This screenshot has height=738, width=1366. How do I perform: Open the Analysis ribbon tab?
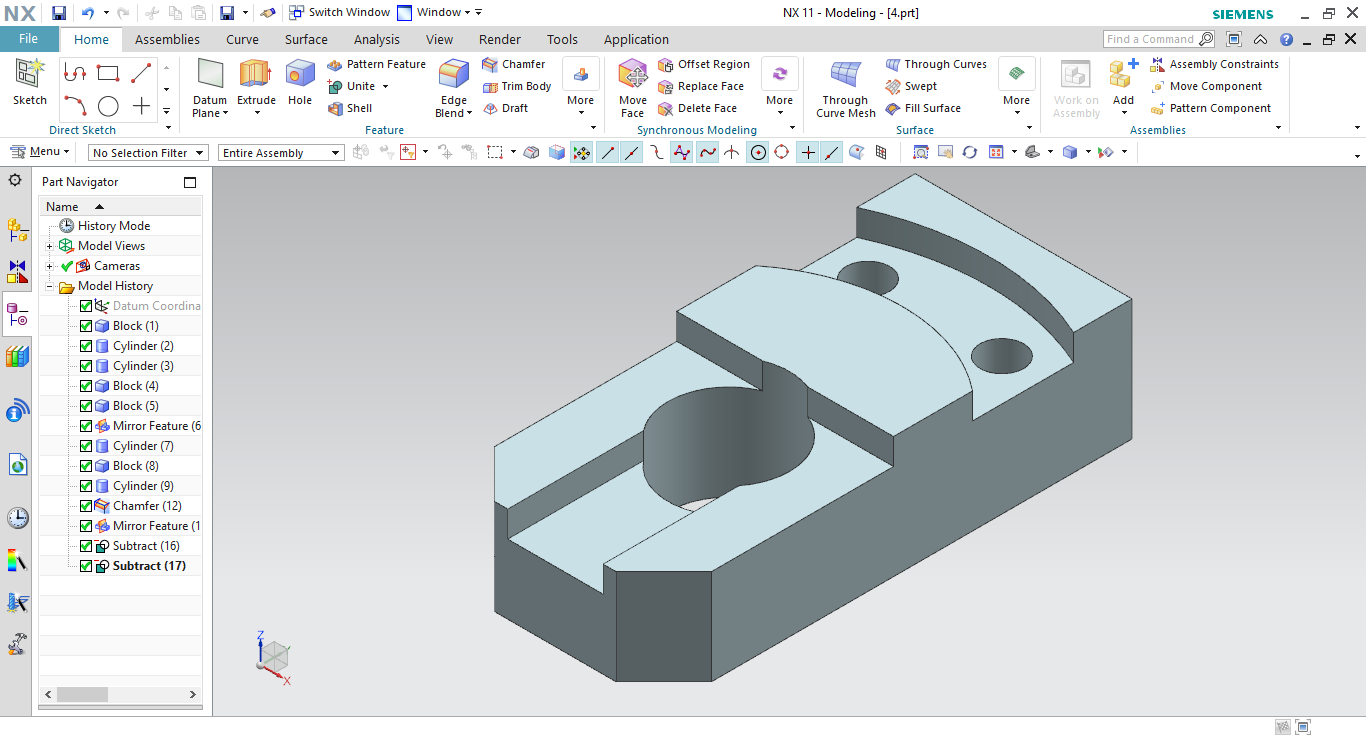click(377, 40)
